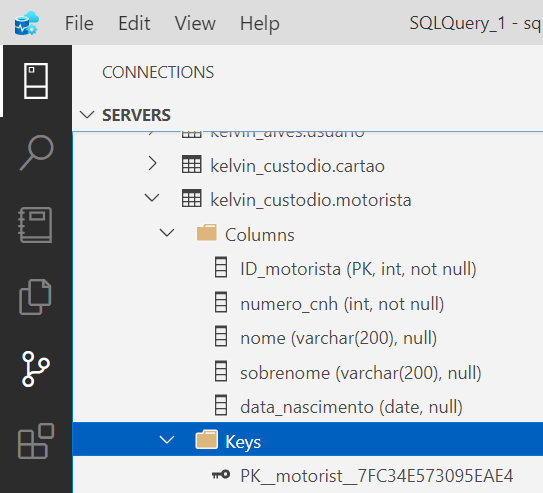Click the primary key icon PK__motorist
The width and height of the screenshot is (543, 493).
(x=221, y=474)
